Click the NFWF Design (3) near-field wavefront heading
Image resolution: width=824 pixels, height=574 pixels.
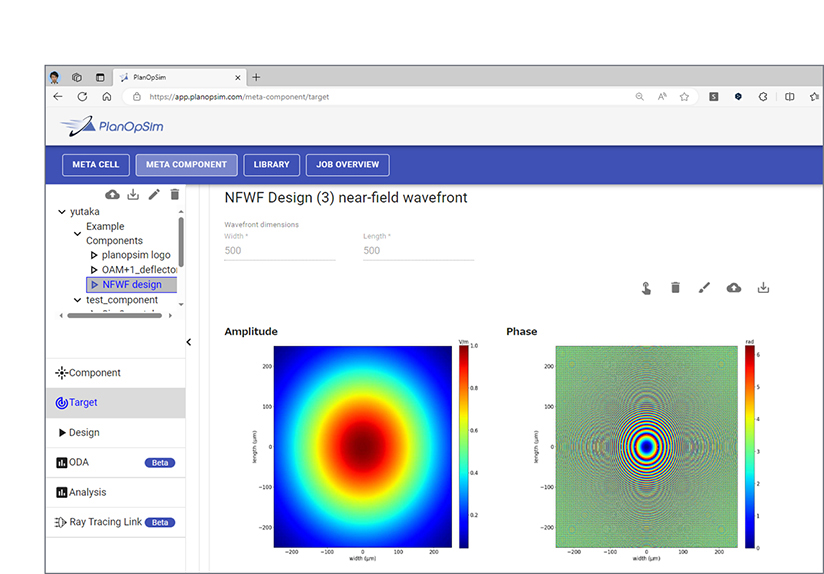click(346, 198)
